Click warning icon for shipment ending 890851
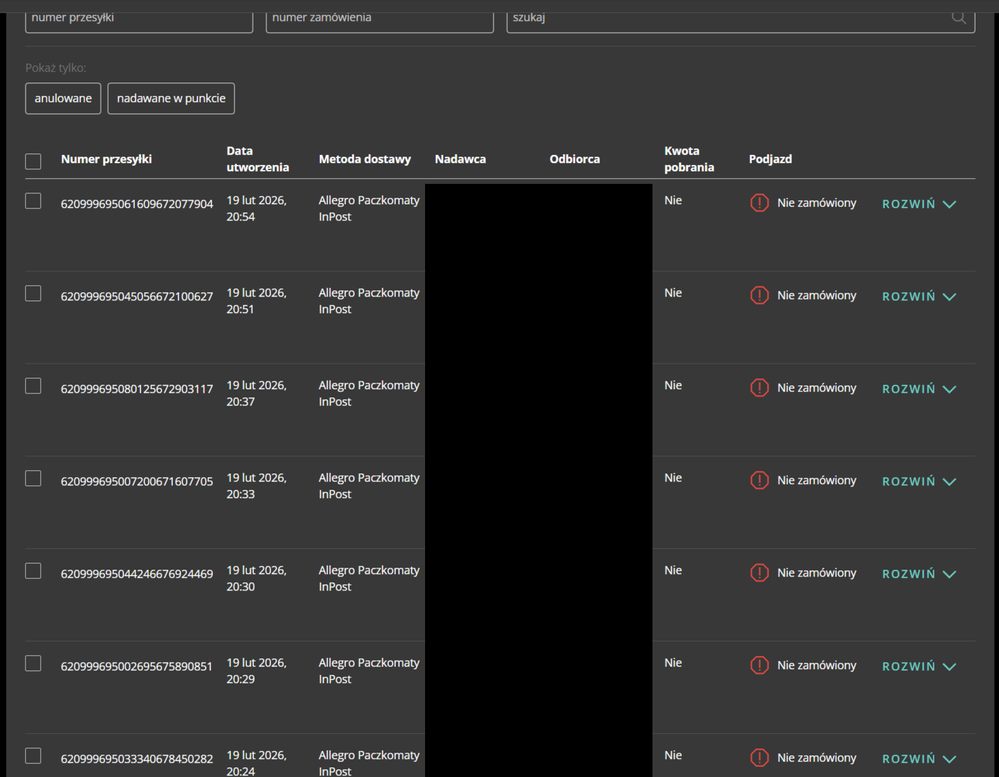The height and width of the screenshot is (777, 999). point(759,666)
